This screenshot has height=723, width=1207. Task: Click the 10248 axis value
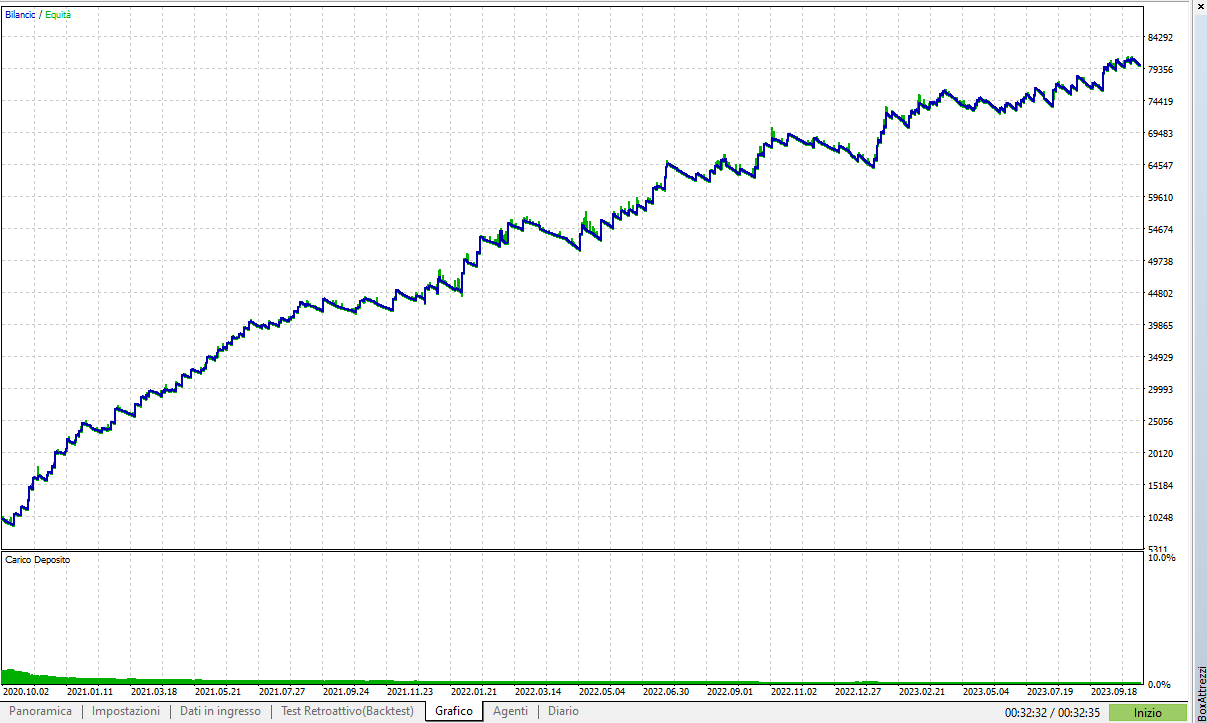[1160, 518]
